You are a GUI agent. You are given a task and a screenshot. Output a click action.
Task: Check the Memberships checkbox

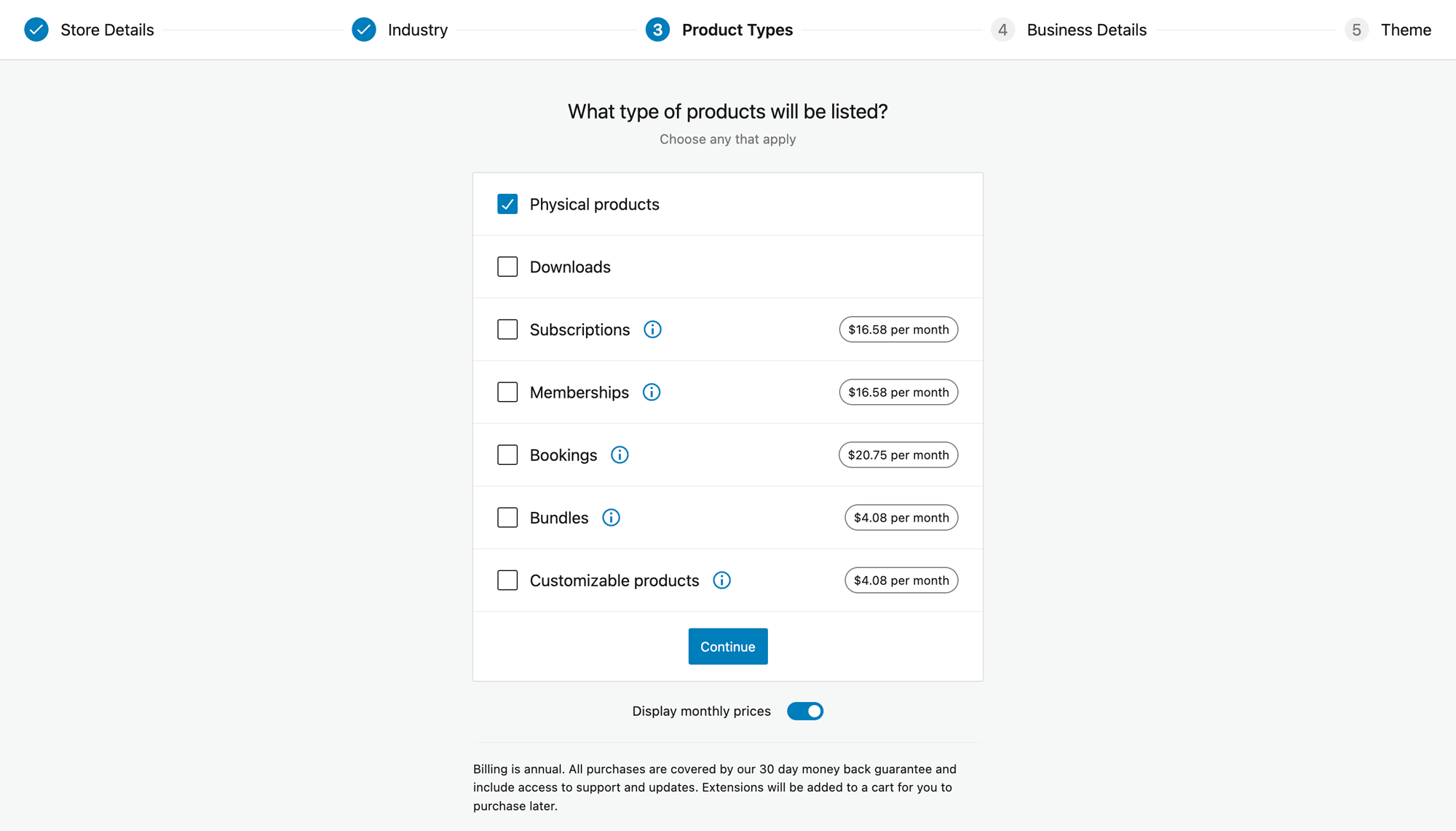[x=507, y=392]
